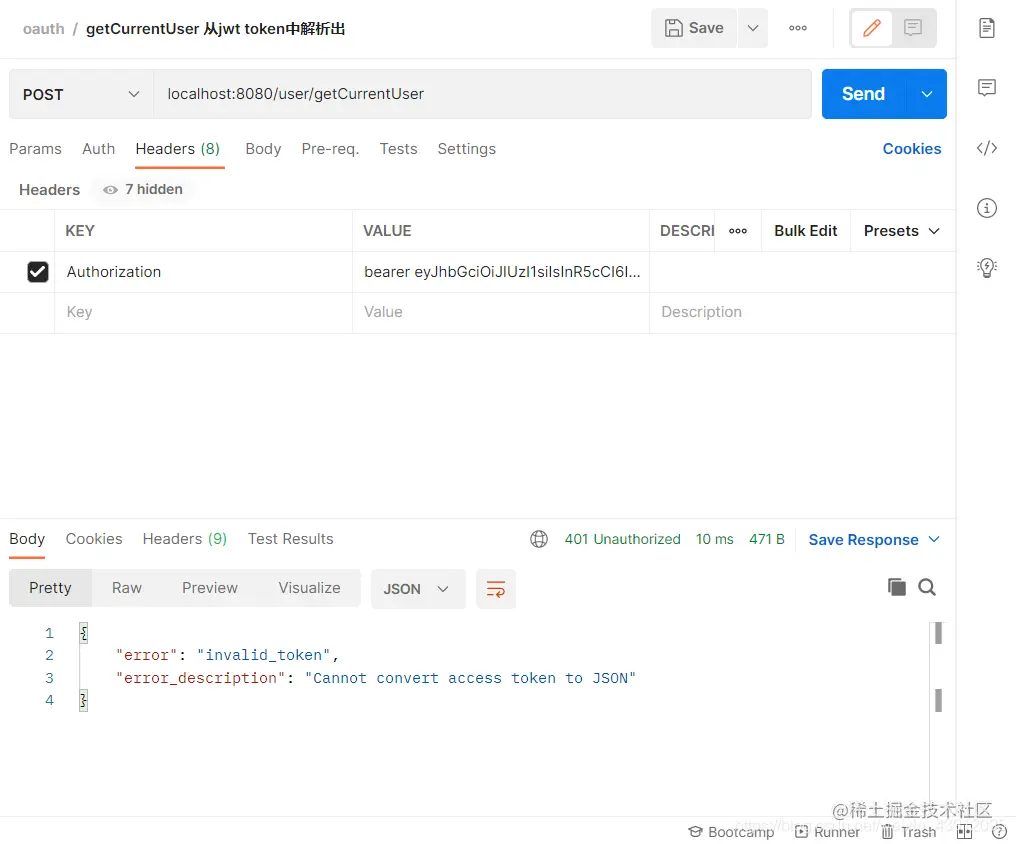This screenshot has width=1016, height=844.
Task: Open the Test Results tab
Action: [290, 539]
